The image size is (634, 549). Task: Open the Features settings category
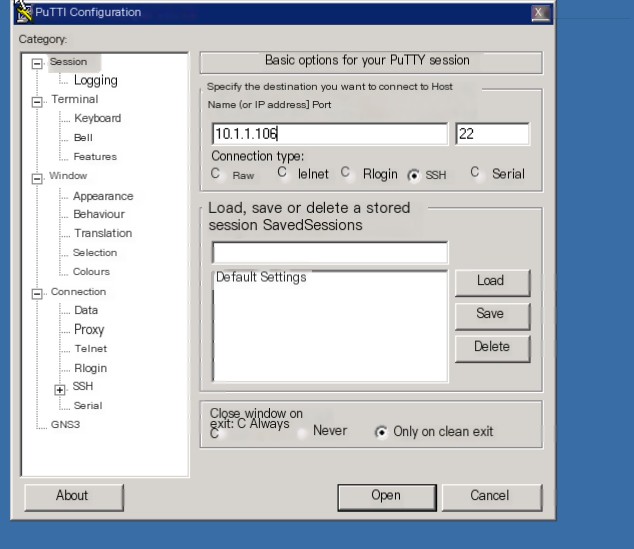95,156
